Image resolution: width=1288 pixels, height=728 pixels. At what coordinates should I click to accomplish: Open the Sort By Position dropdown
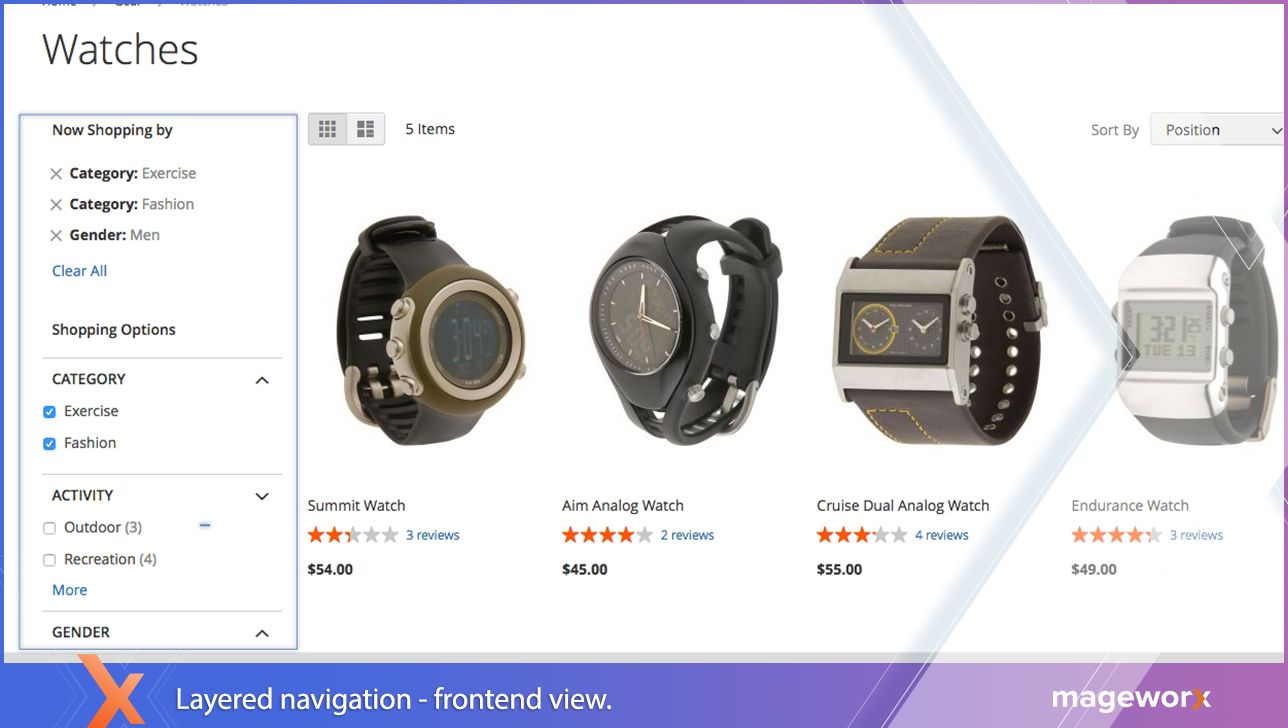coord(1218,130)
